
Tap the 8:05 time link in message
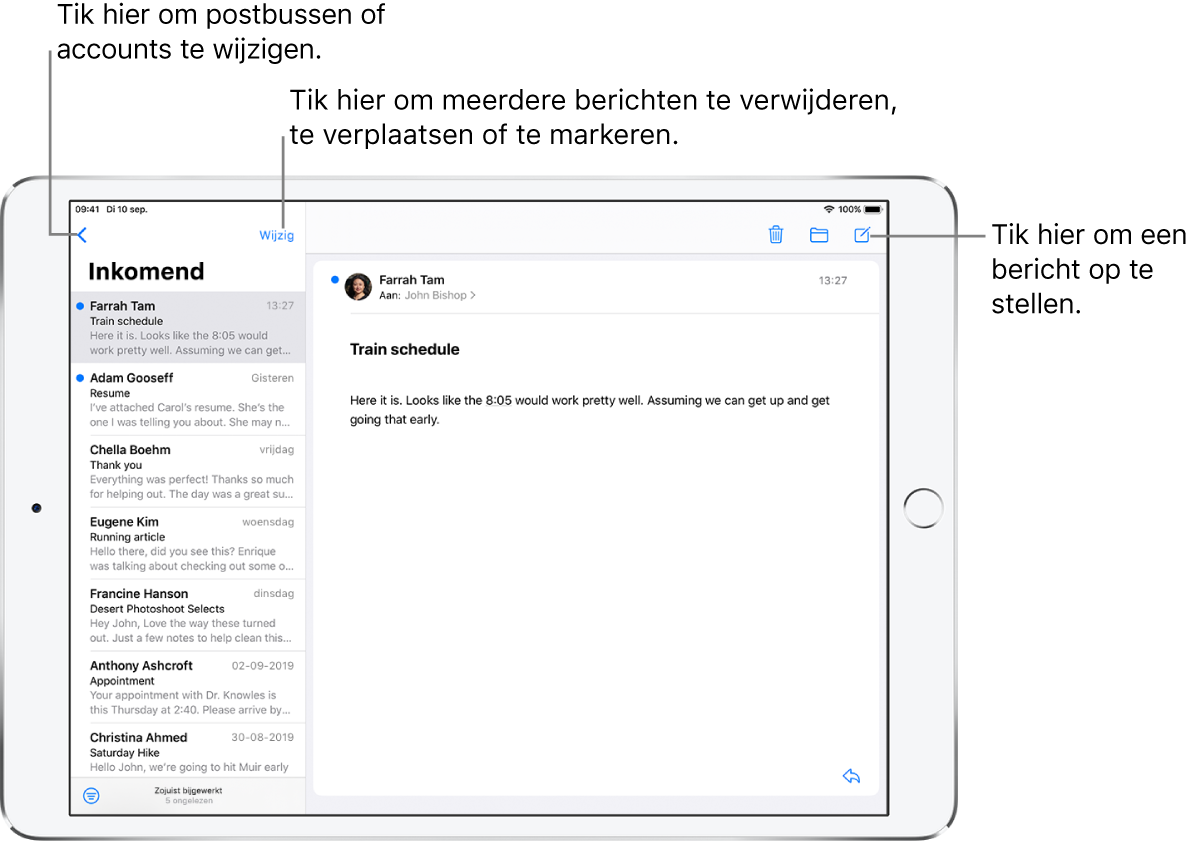coord(499,401)
